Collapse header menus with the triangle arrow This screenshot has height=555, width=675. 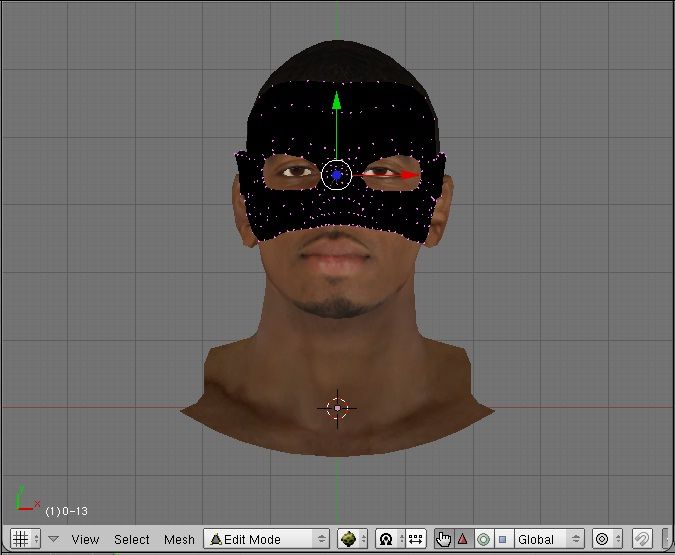pos(54,539)
